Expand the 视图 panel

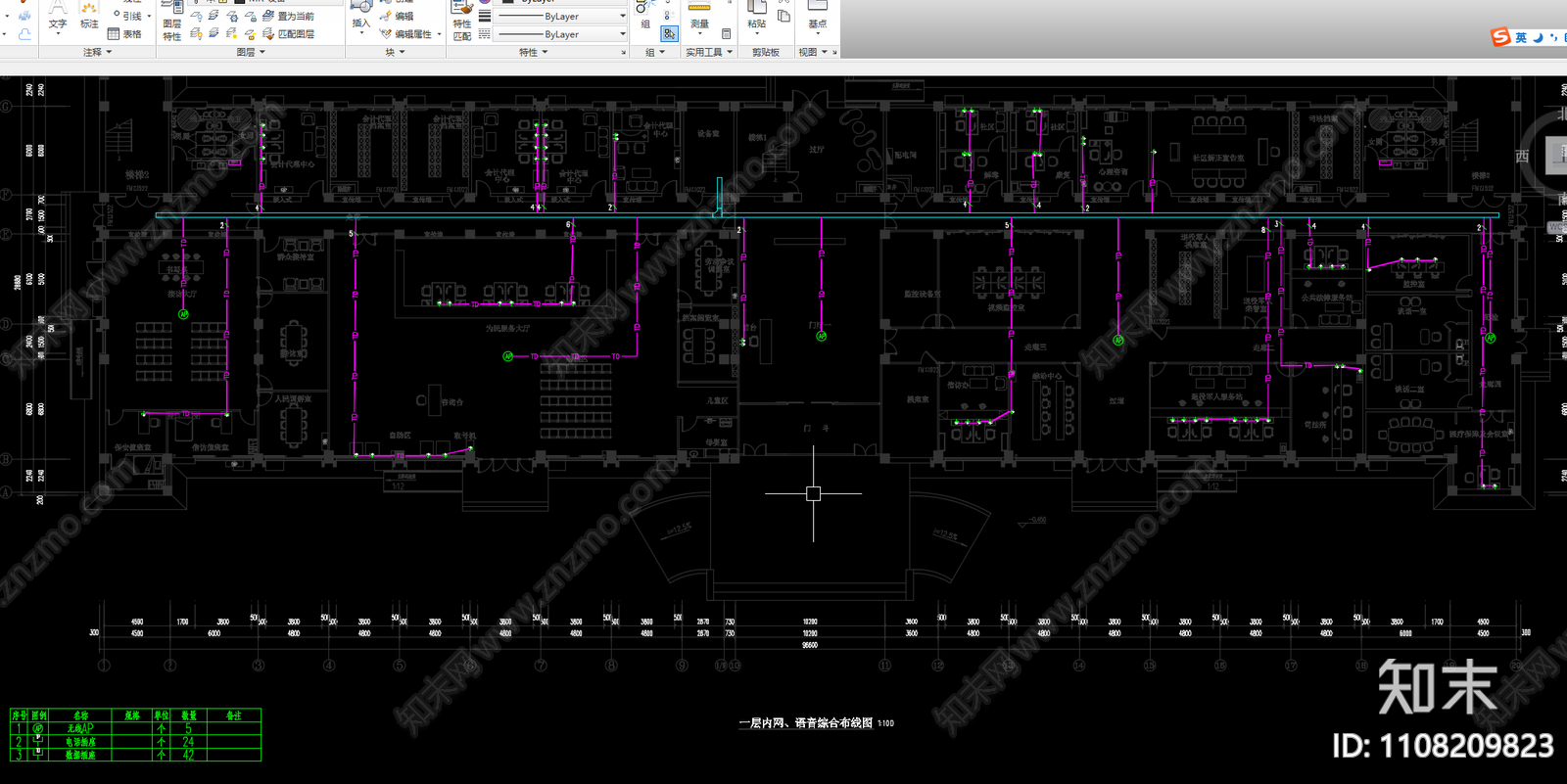point(813,52)
